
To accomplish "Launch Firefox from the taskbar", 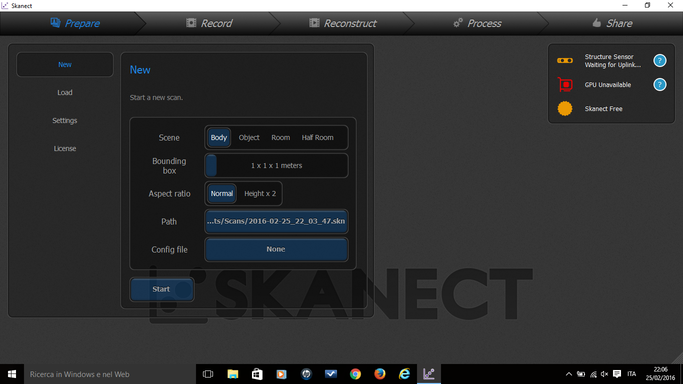I will coord(379,374).
